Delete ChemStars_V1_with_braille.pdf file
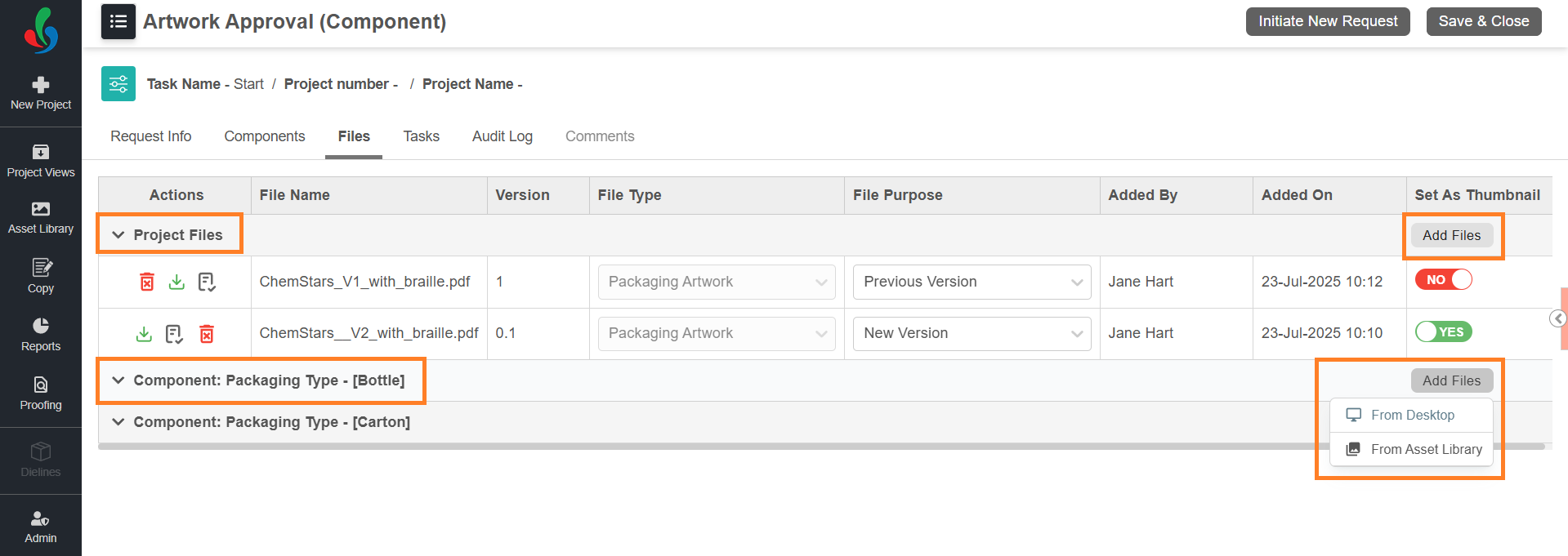The width and height of the screenshot is (1568, 556). (x=147, y=282)
